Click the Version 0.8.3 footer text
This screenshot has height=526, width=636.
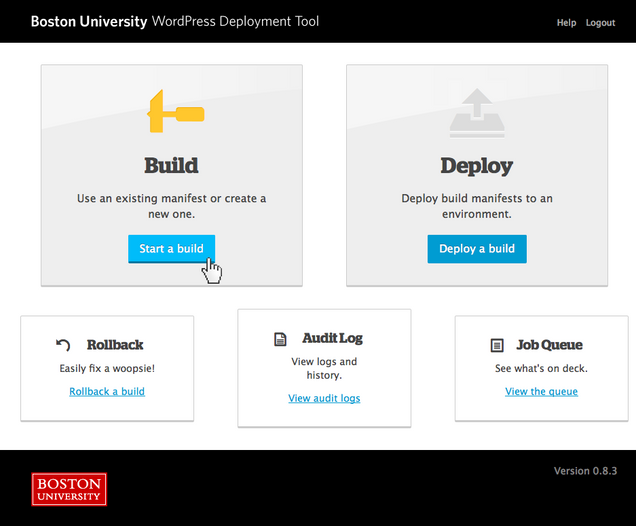tap(585, 471)
